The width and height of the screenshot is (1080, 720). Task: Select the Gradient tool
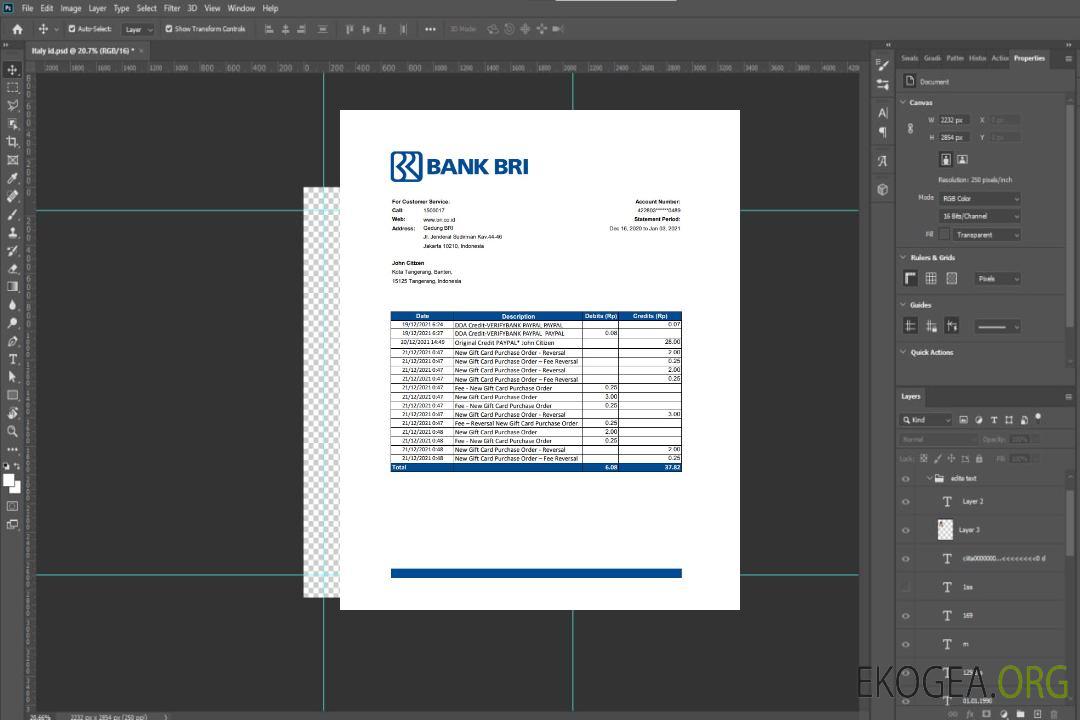click(12, 287)
